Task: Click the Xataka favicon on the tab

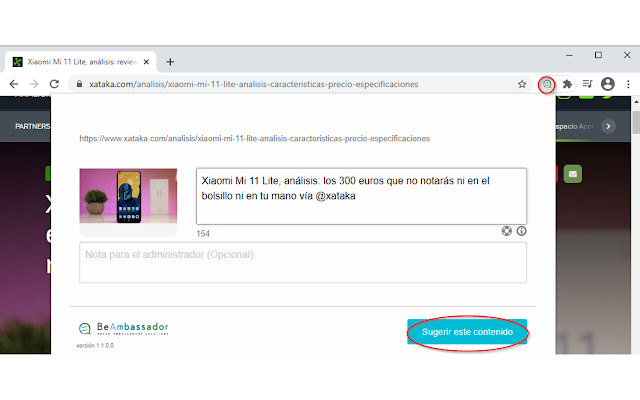Action: coord(18,62)
